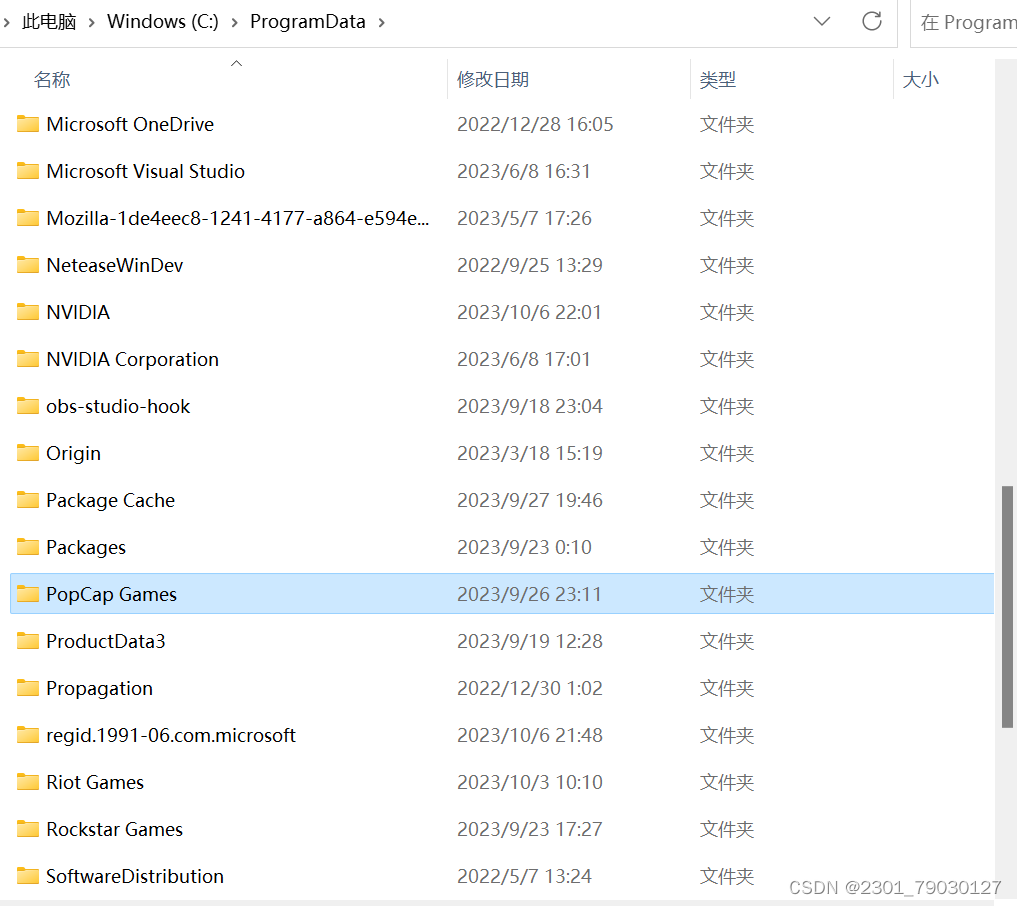Select the NeteaseWinDev folder name
This screenshot has width=1017, height=906.
pyautogui.click(x=114, y=265)
